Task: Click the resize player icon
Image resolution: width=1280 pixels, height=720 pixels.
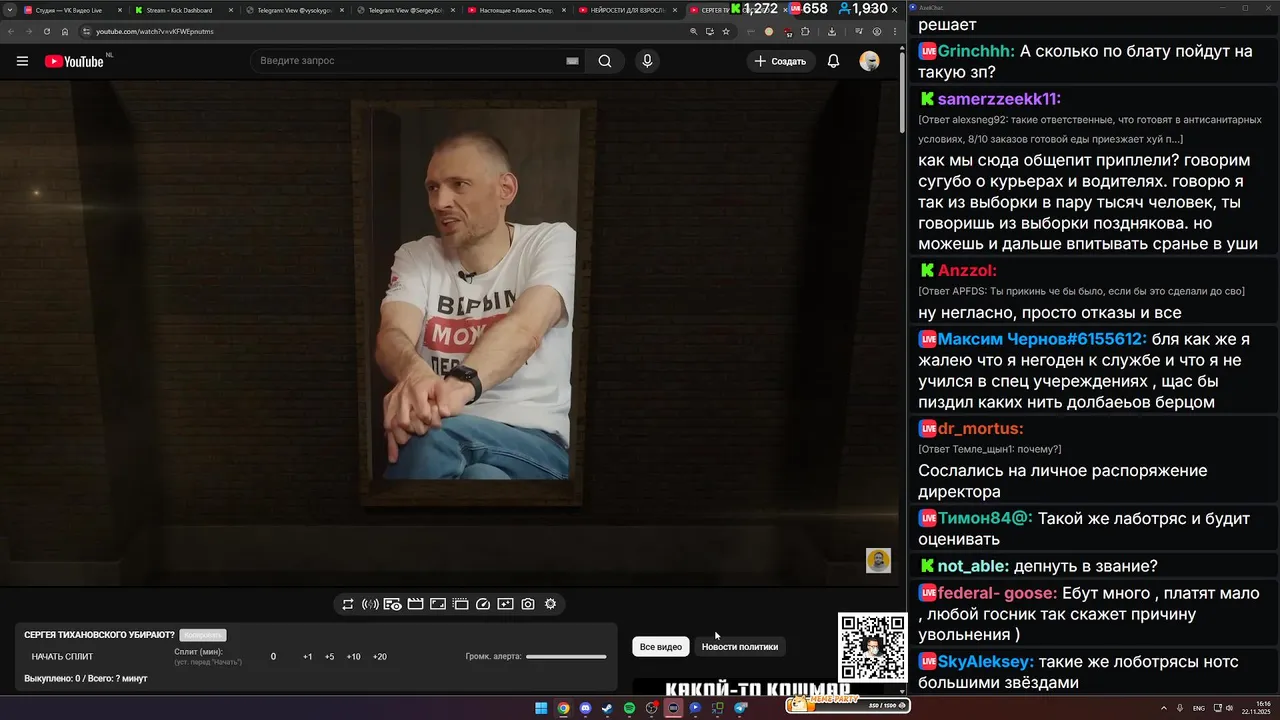Action: click(x=437, y=604)
